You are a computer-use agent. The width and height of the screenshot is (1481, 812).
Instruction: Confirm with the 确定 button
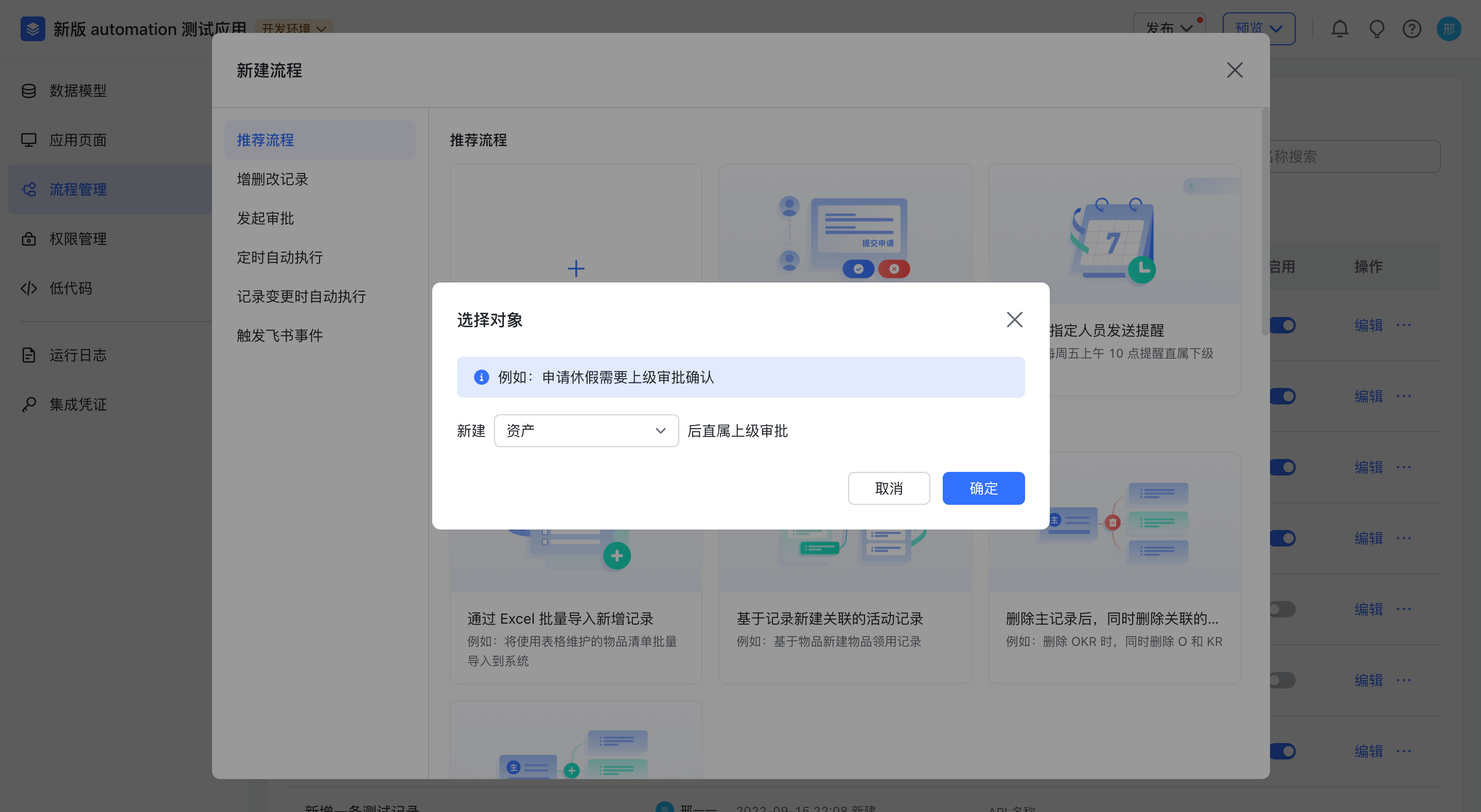tap(983, 488)
